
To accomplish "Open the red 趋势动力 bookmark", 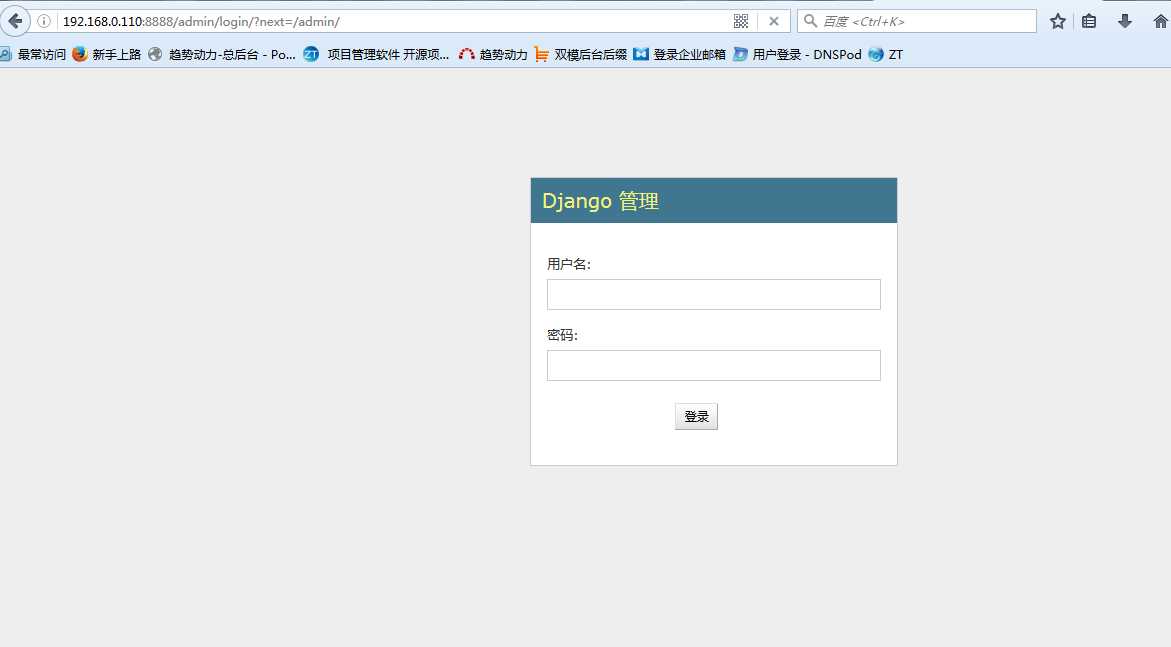I will pos(493,54).
